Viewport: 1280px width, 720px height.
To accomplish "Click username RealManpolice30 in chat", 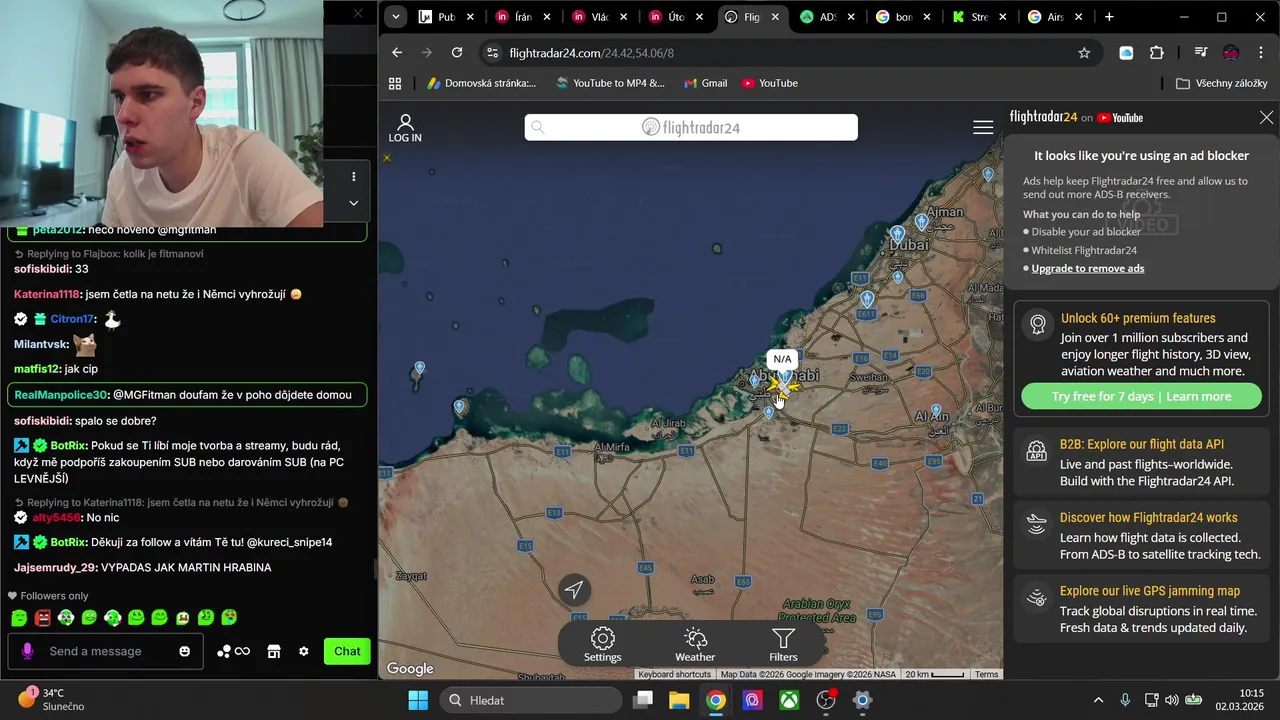I will (x=60, y=395).
